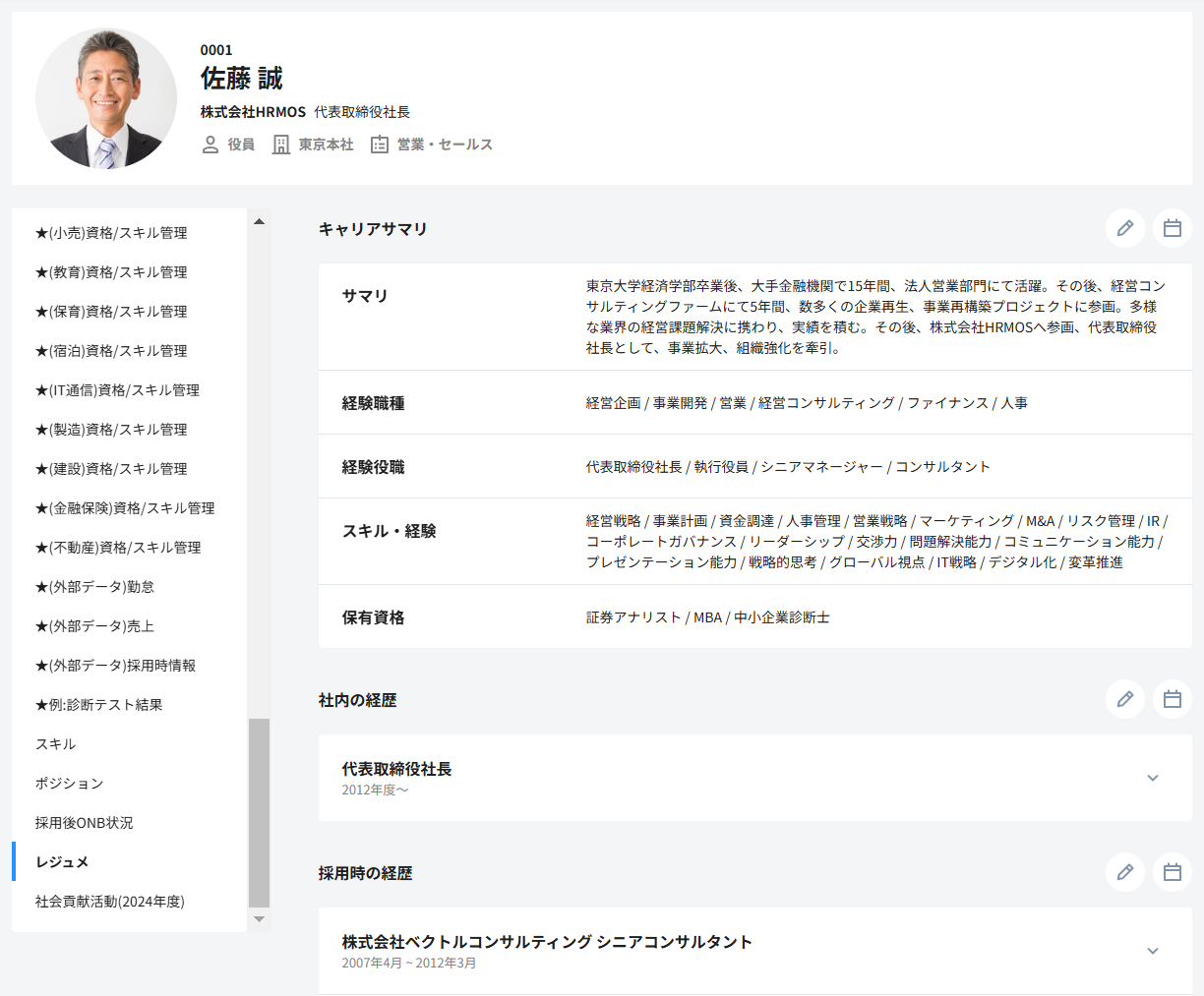
Task: Edit 採用時の経歴 with the pencil icon
Action: (1124, 872)
